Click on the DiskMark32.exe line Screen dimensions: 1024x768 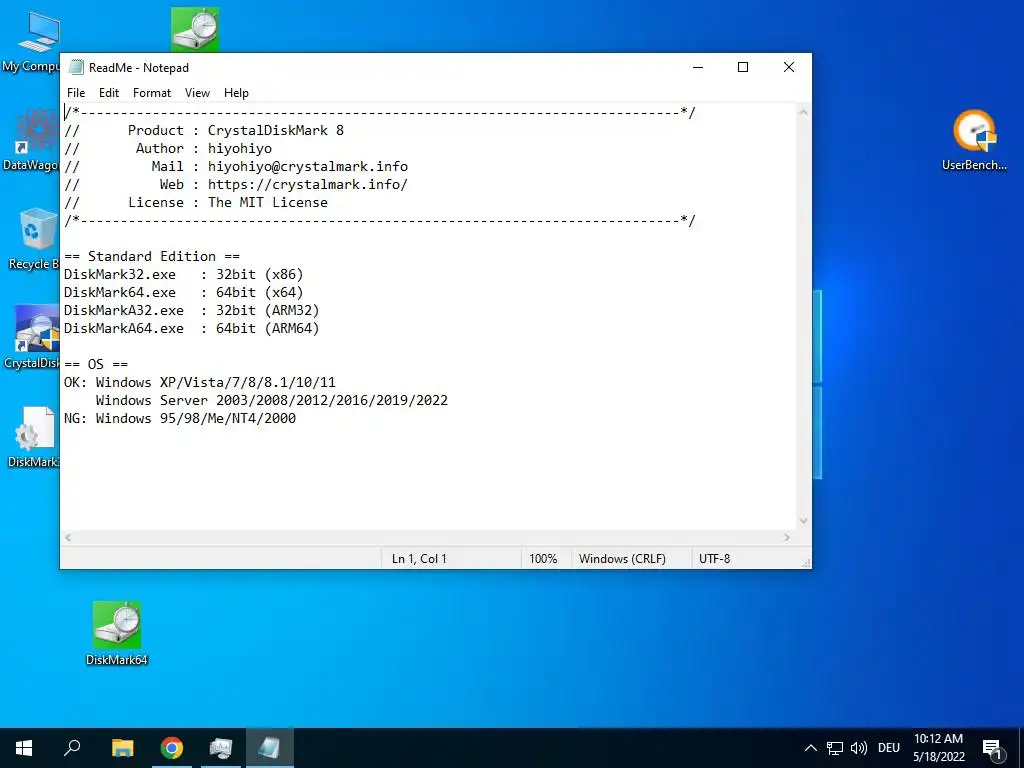[184, 274]
